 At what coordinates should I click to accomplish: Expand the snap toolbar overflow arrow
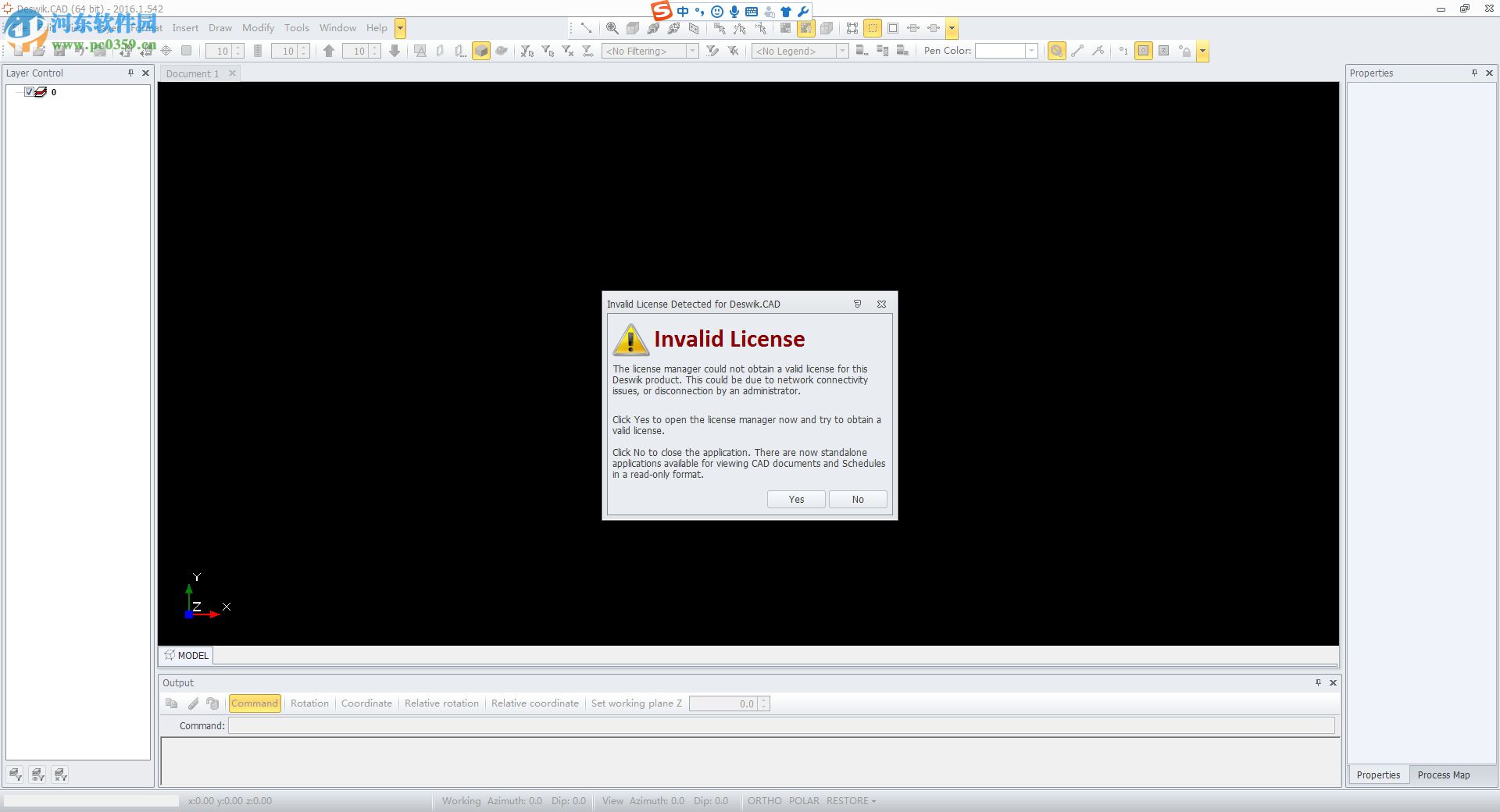click(x=1202, y=51)
